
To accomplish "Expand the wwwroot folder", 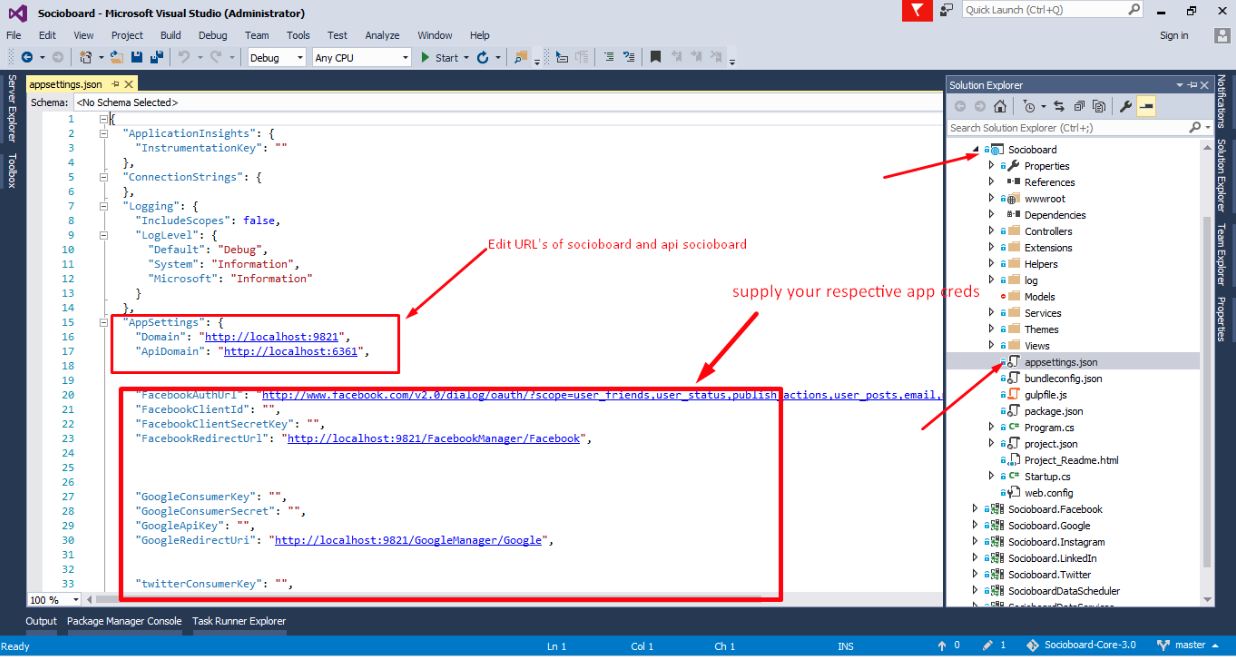I will (x=991, y=198).
